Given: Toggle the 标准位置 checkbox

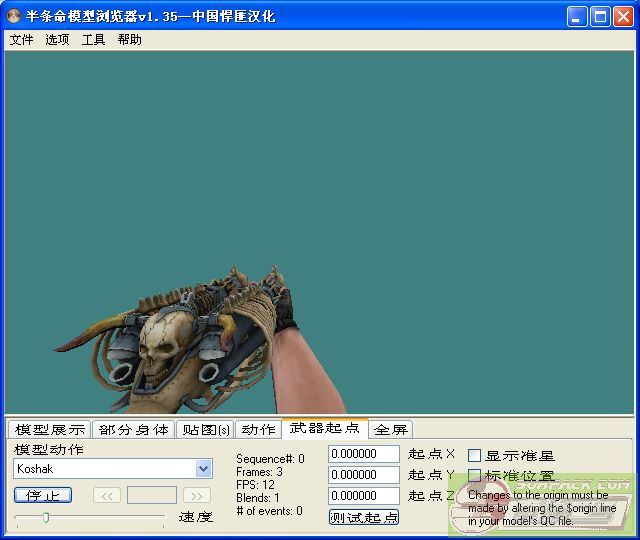Looking at the screenshot, I should point(475,475).
